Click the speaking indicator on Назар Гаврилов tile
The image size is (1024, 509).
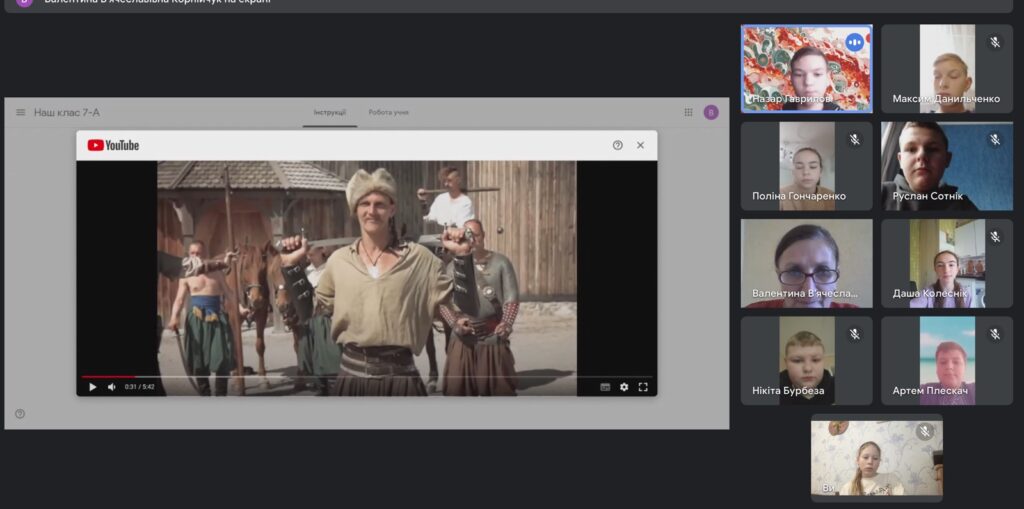pyautogui.click(x=854, y=43)
